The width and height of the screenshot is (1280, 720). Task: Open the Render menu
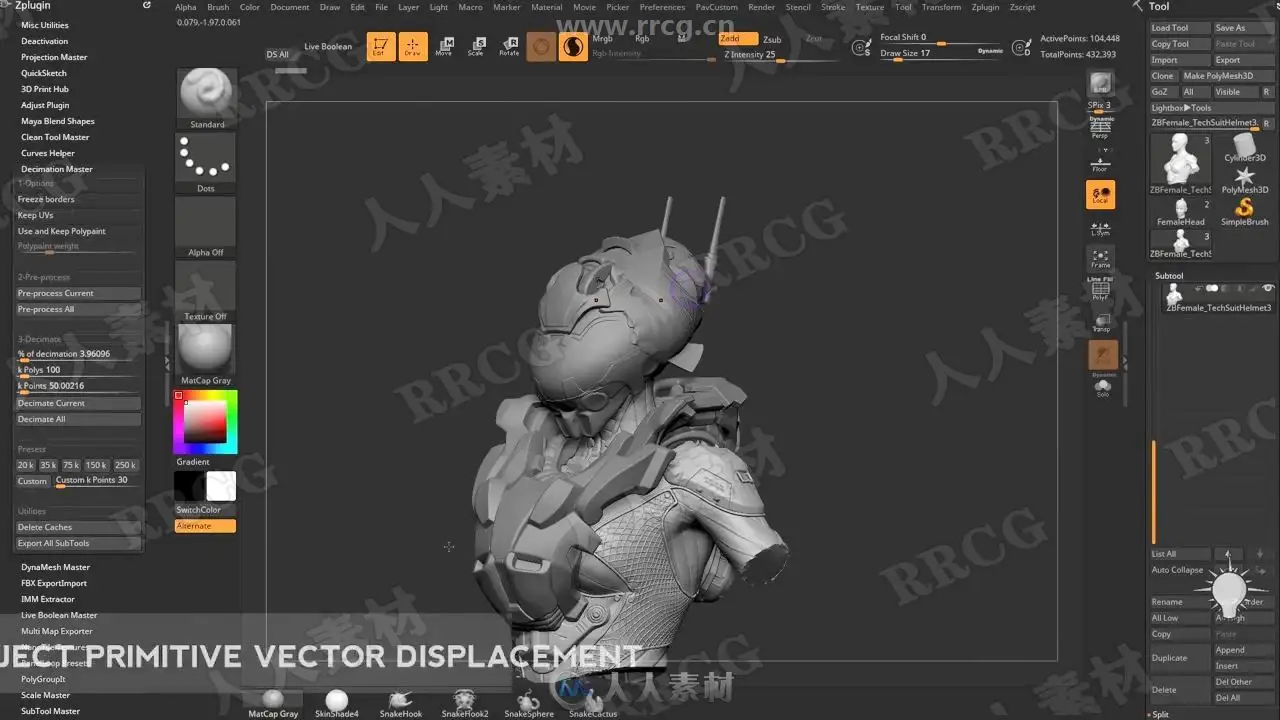coord(762,7)
